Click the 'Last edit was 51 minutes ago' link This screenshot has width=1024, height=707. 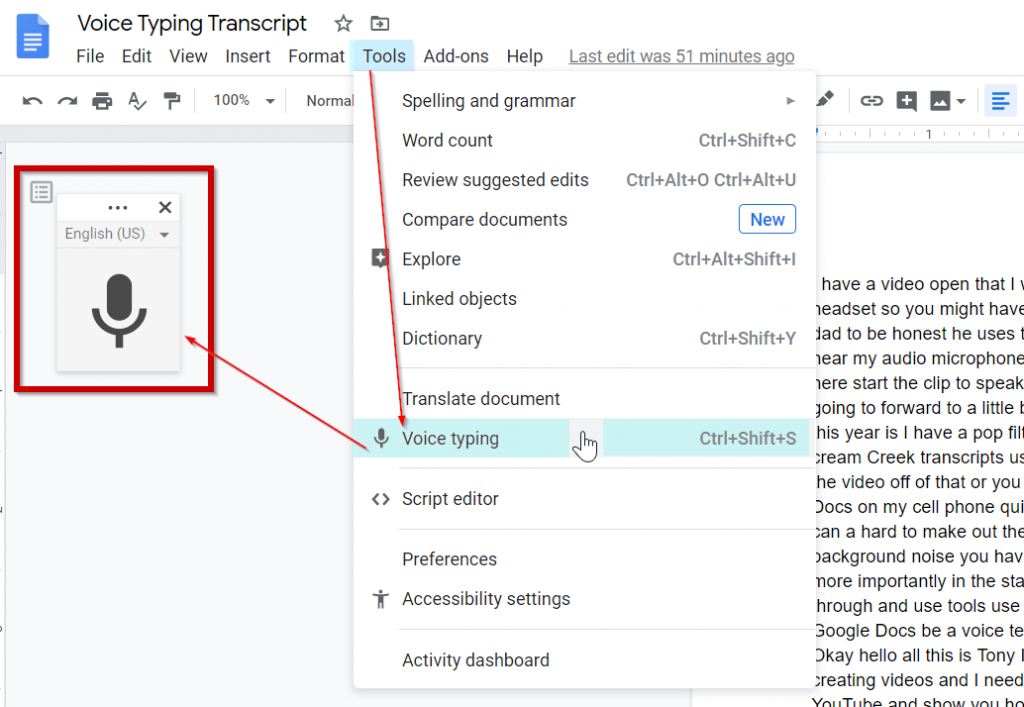point(681,57)
